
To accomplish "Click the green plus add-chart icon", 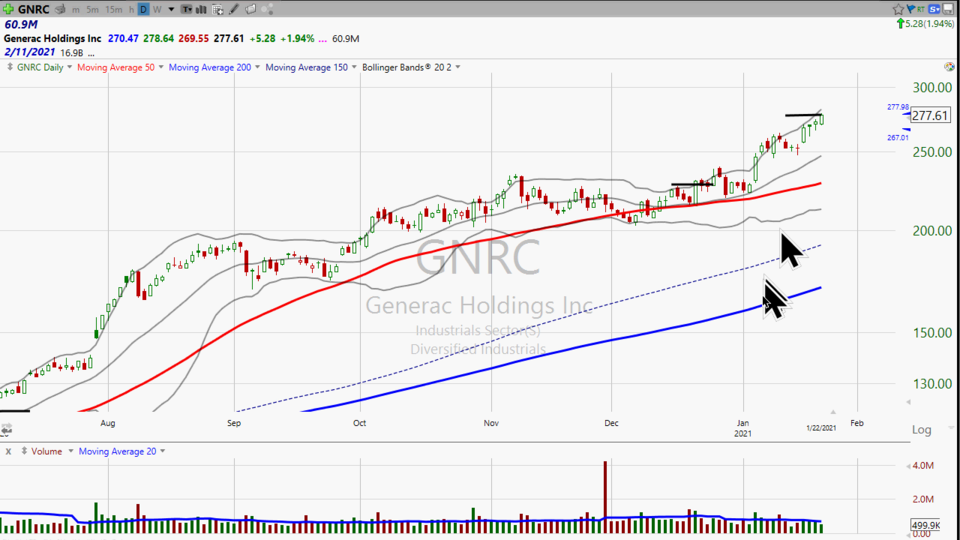I will 8,9.
